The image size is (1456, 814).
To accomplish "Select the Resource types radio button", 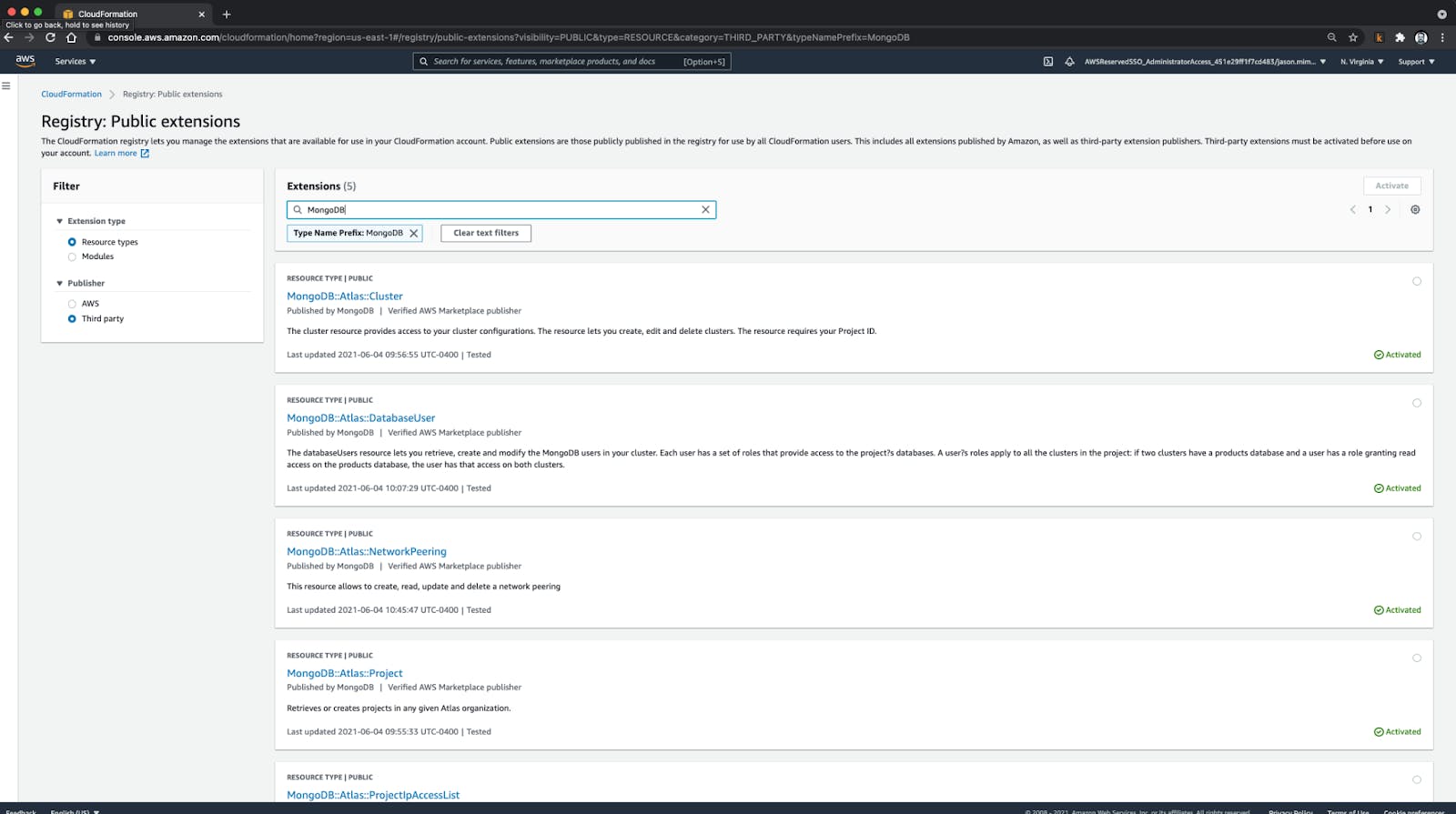I will tap(72, 242).
